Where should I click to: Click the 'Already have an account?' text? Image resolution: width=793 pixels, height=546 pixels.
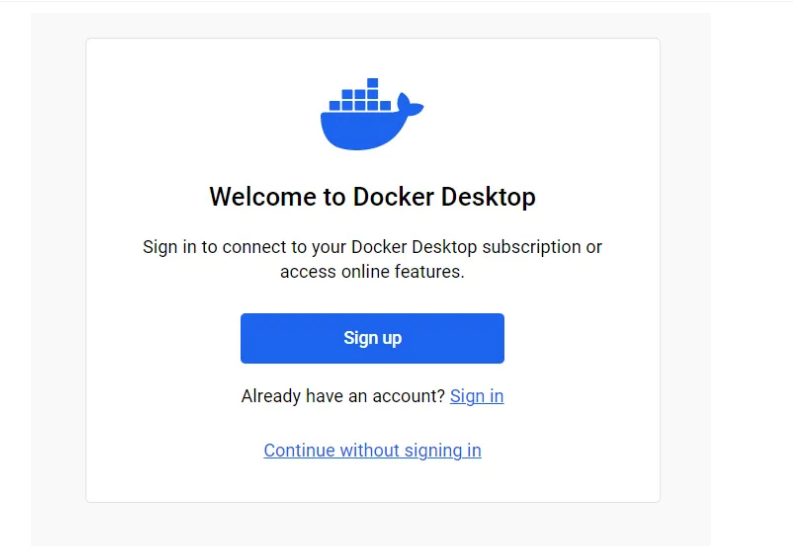tap(342, 396)
